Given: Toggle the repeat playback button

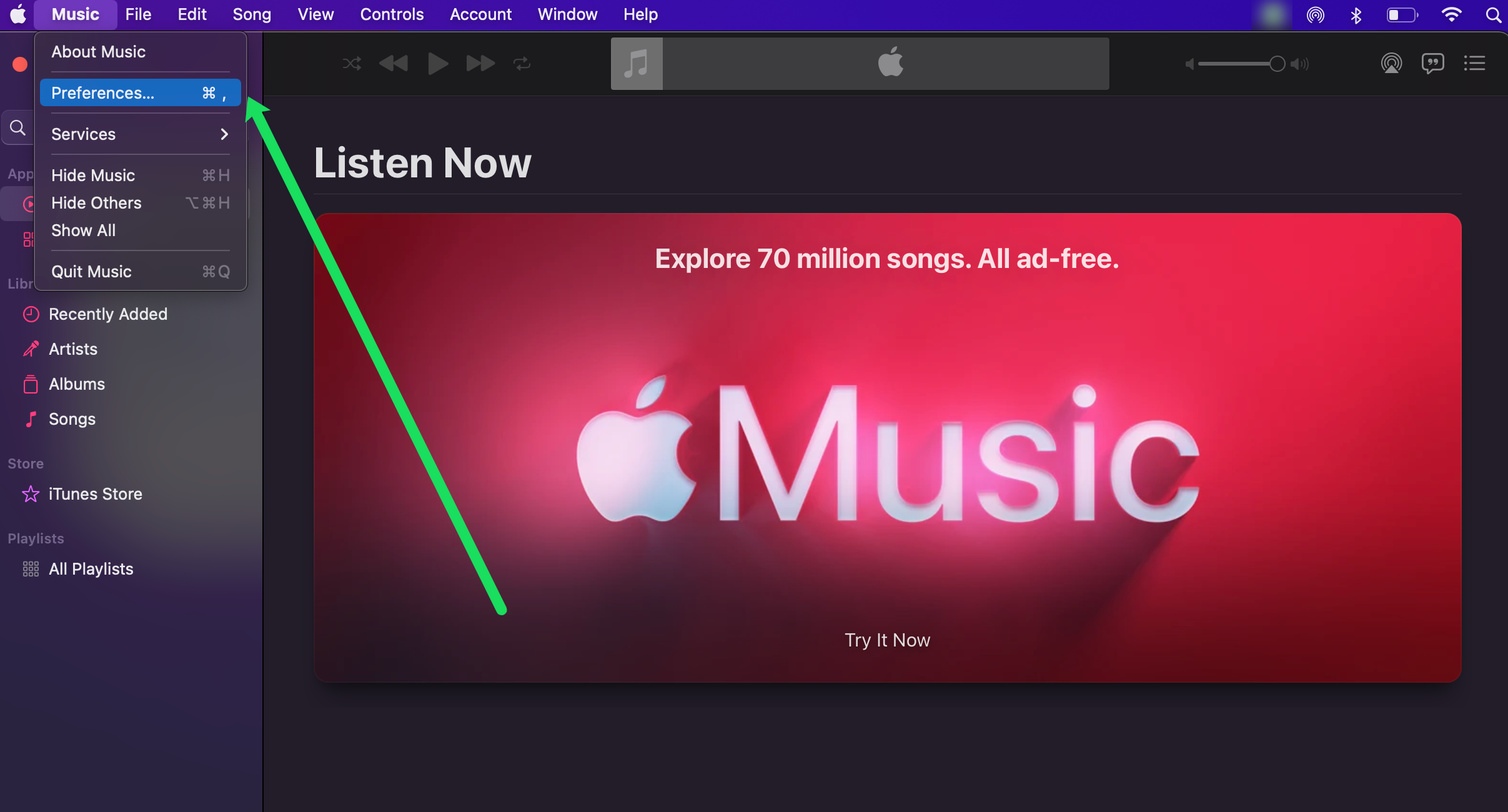Looking at the screenshot, I should [522, 64].
